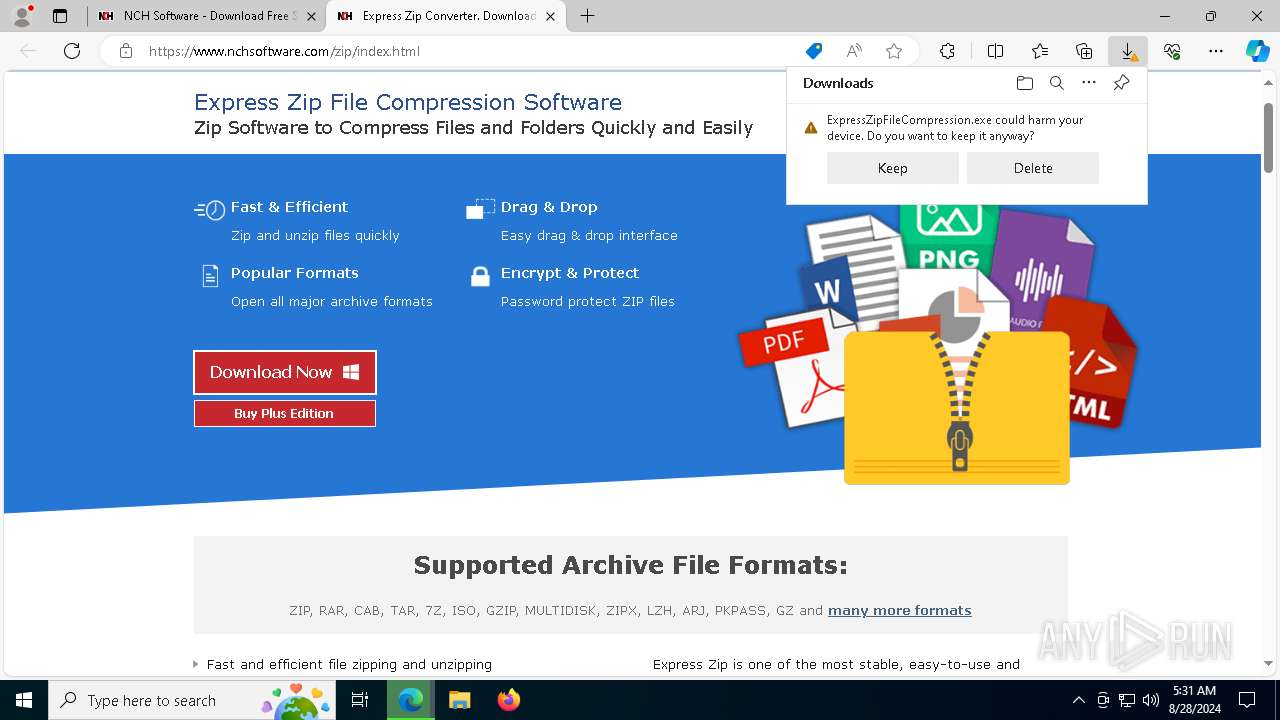Activate Read aloud icon
1280x720 pixels.
click(x=854, y=51)
